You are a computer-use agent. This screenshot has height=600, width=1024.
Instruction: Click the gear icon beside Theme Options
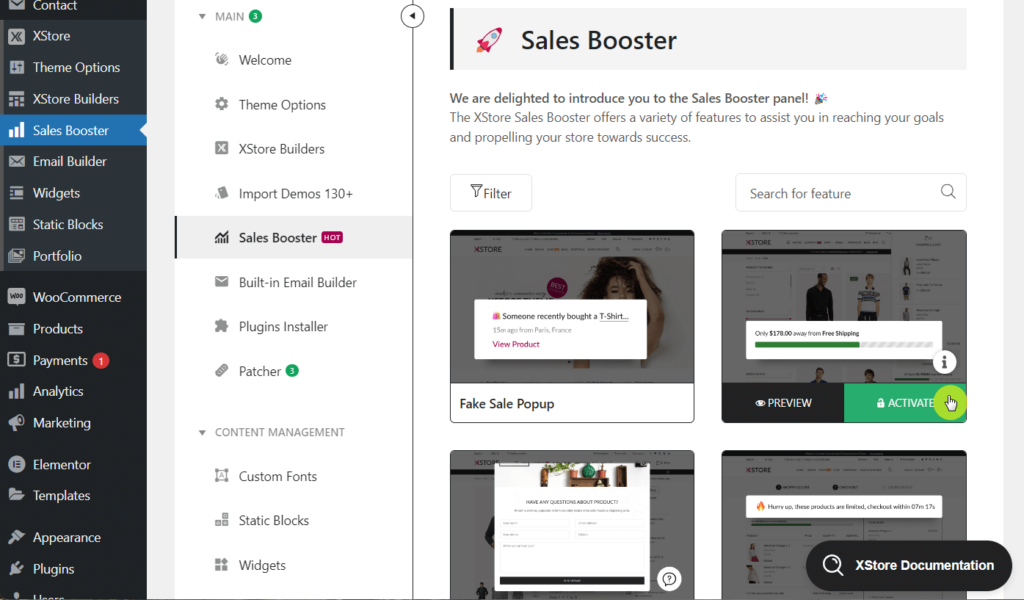[222, 104]
